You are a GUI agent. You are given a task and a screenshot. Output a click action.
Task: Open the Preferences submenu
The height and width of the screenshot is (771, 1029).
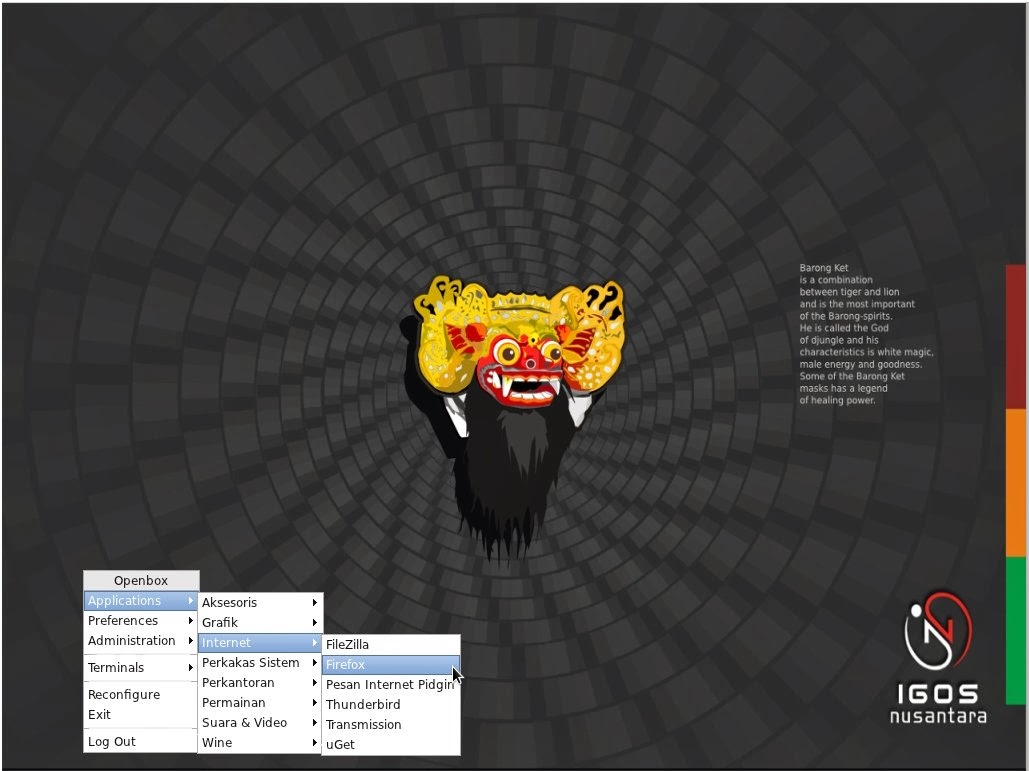[x=122, y=620]
